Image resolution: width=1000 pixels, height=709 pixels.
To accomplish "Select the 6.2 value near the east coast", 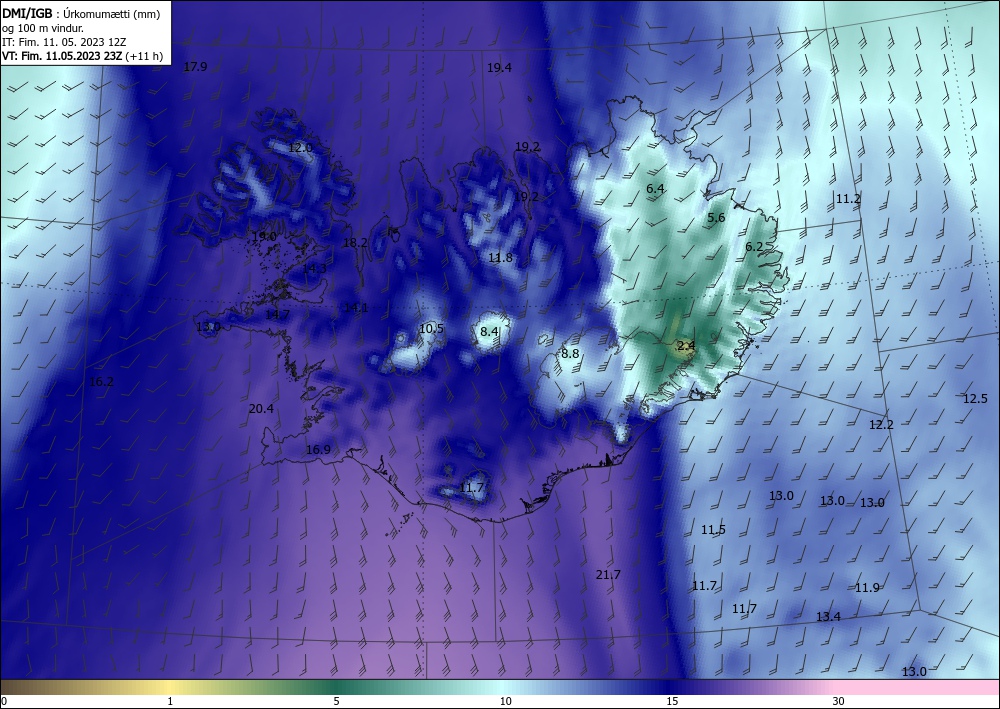I will point(754,247).
